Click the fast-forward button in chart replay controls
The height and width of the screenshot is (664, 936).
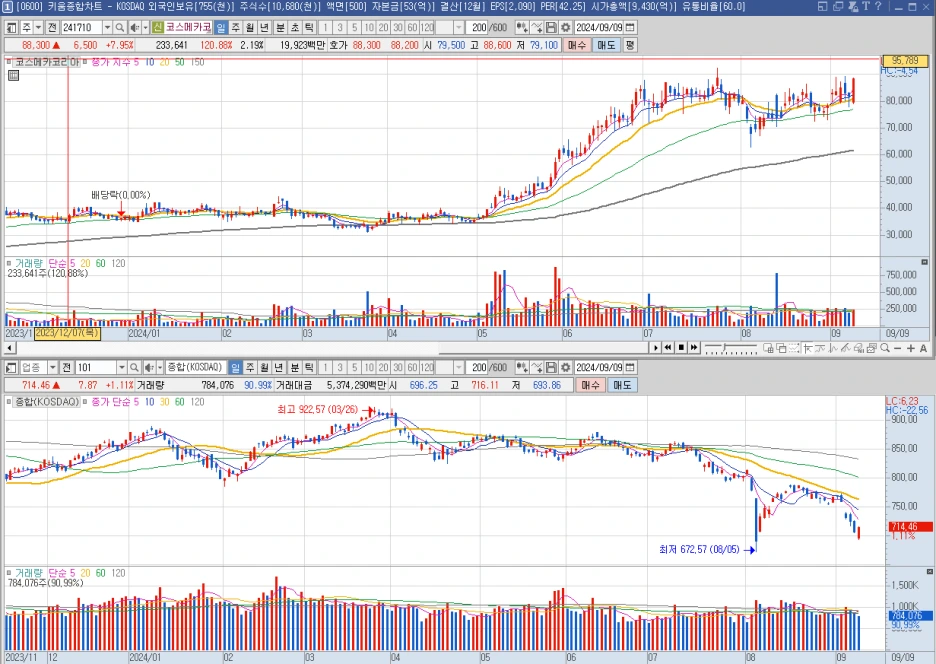coord(694,348)
